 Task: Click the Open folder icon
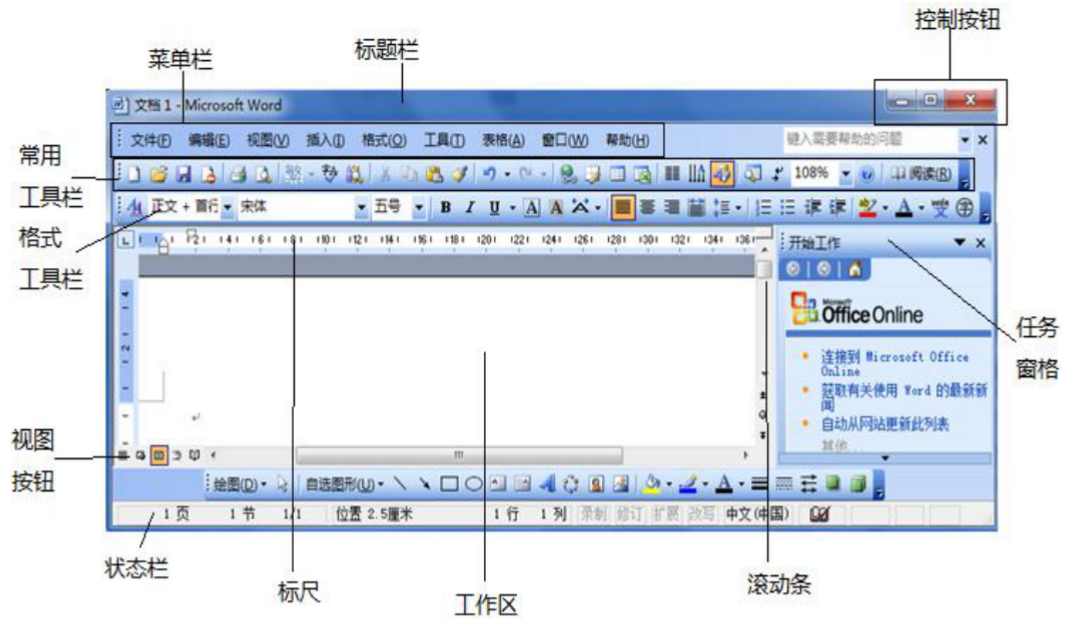coord(158,175)
